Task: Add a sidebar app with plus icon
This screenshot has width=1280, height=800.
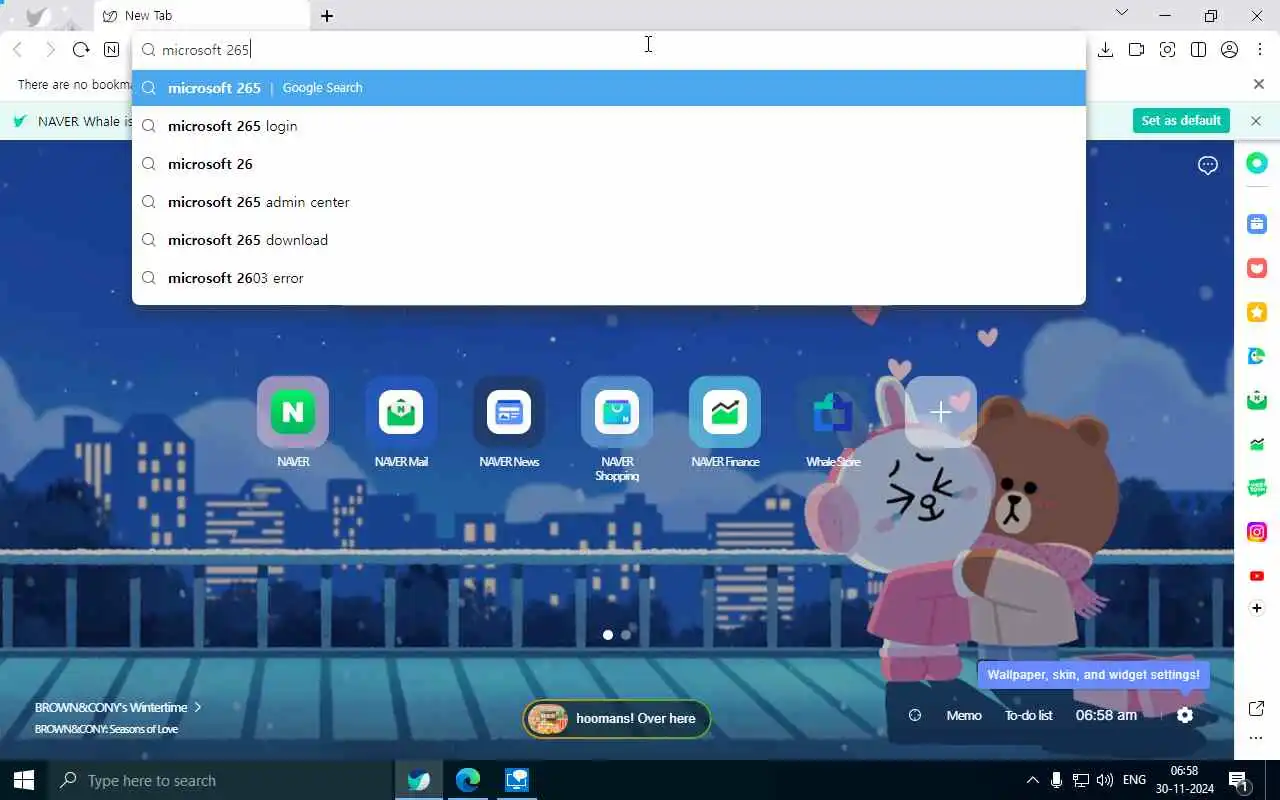Action: point(1257,608)
